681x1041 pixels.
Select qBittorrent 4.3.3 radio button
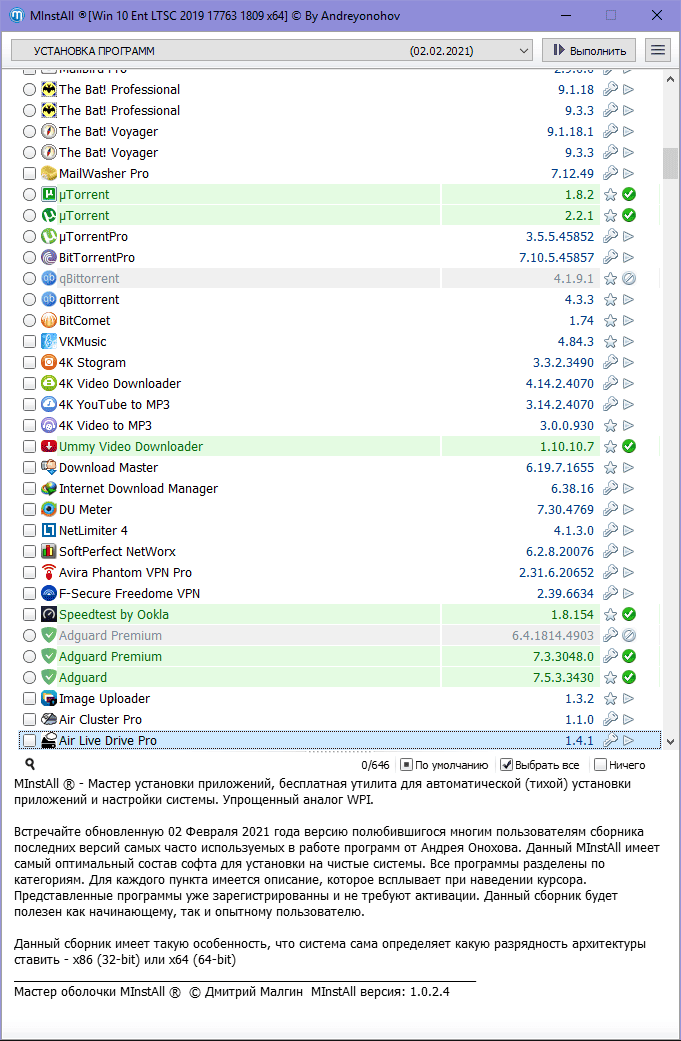(x=29, y=300)
